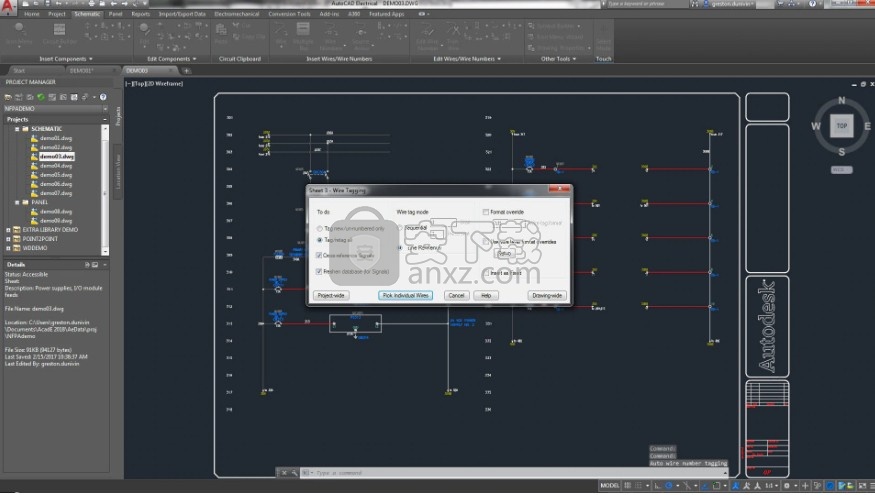Toggle 'Use wire layer format overrides' checkbox
875x495 pixels.
[485, 242]
